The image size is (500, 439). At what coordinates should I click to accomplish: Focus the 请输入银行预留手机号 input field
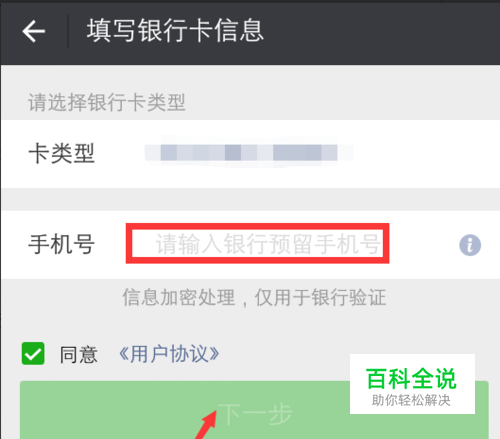coord(257,244)
